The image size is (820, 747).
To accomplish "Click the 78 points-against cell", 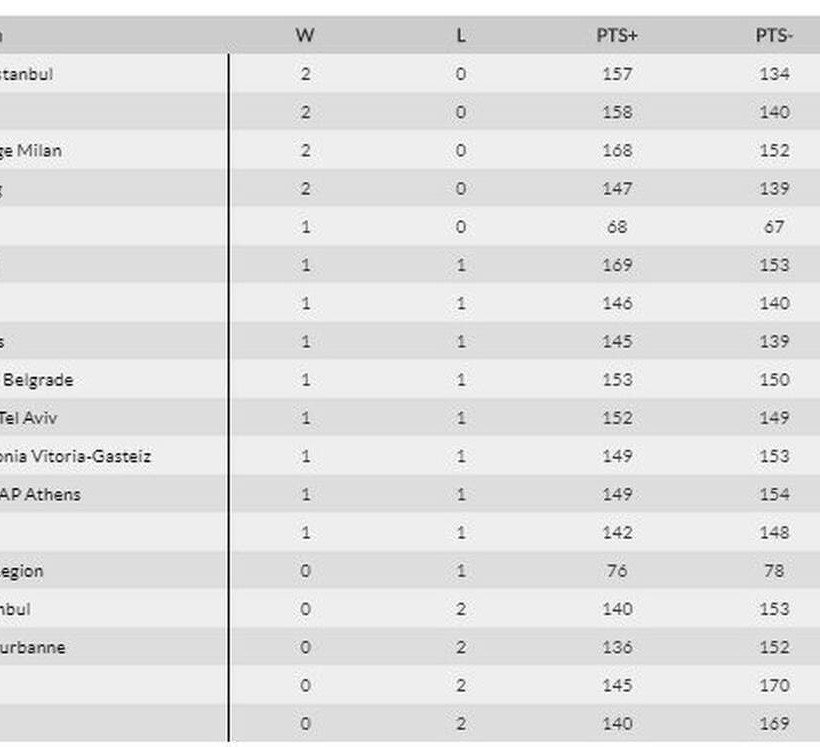I will coord(774,571).
